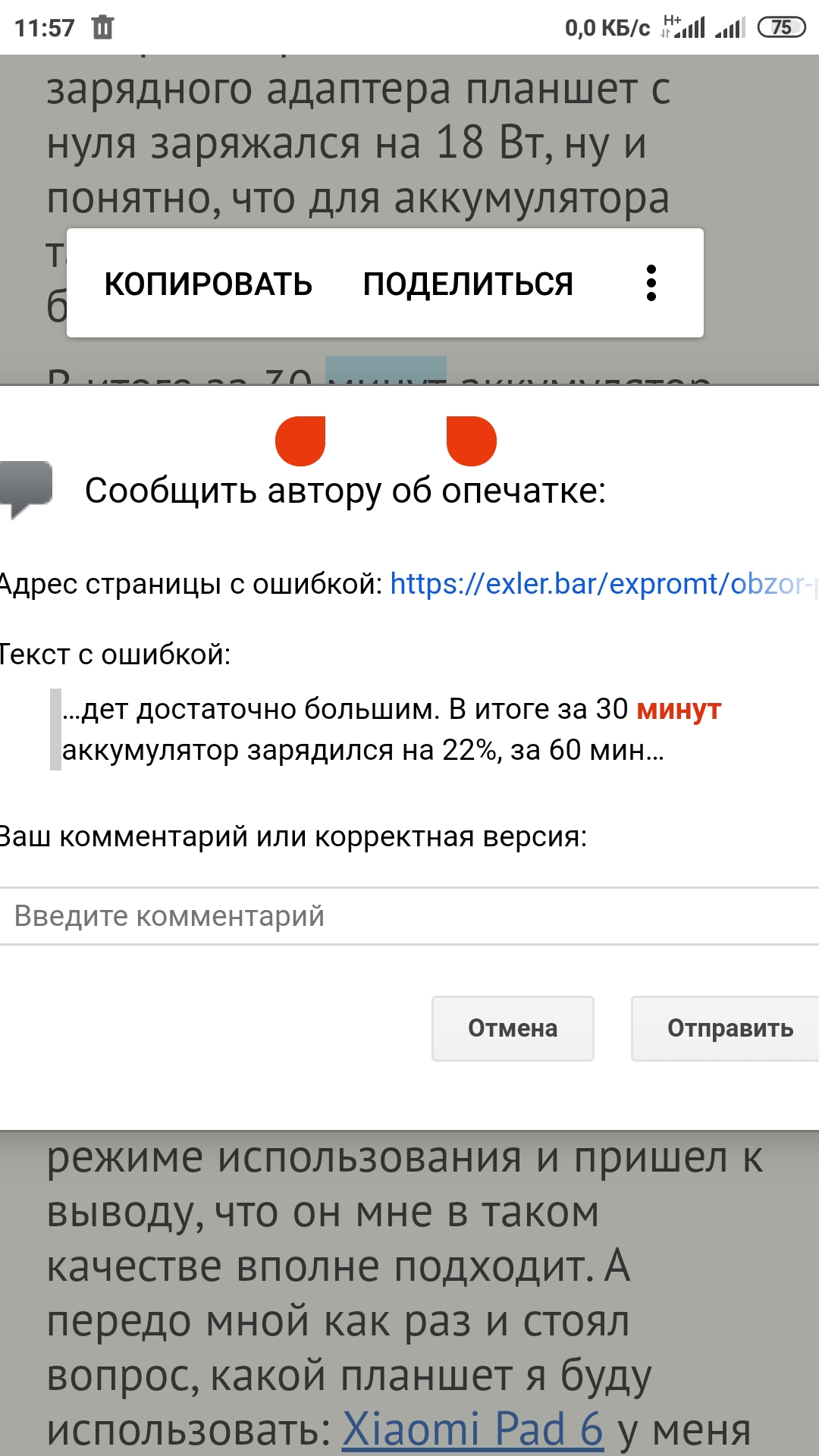This screenshot has height=1456, width=819.
Task: Tap ПОДЕЛИТЬСЯ in the selection menu
Action: coord(468,284)
